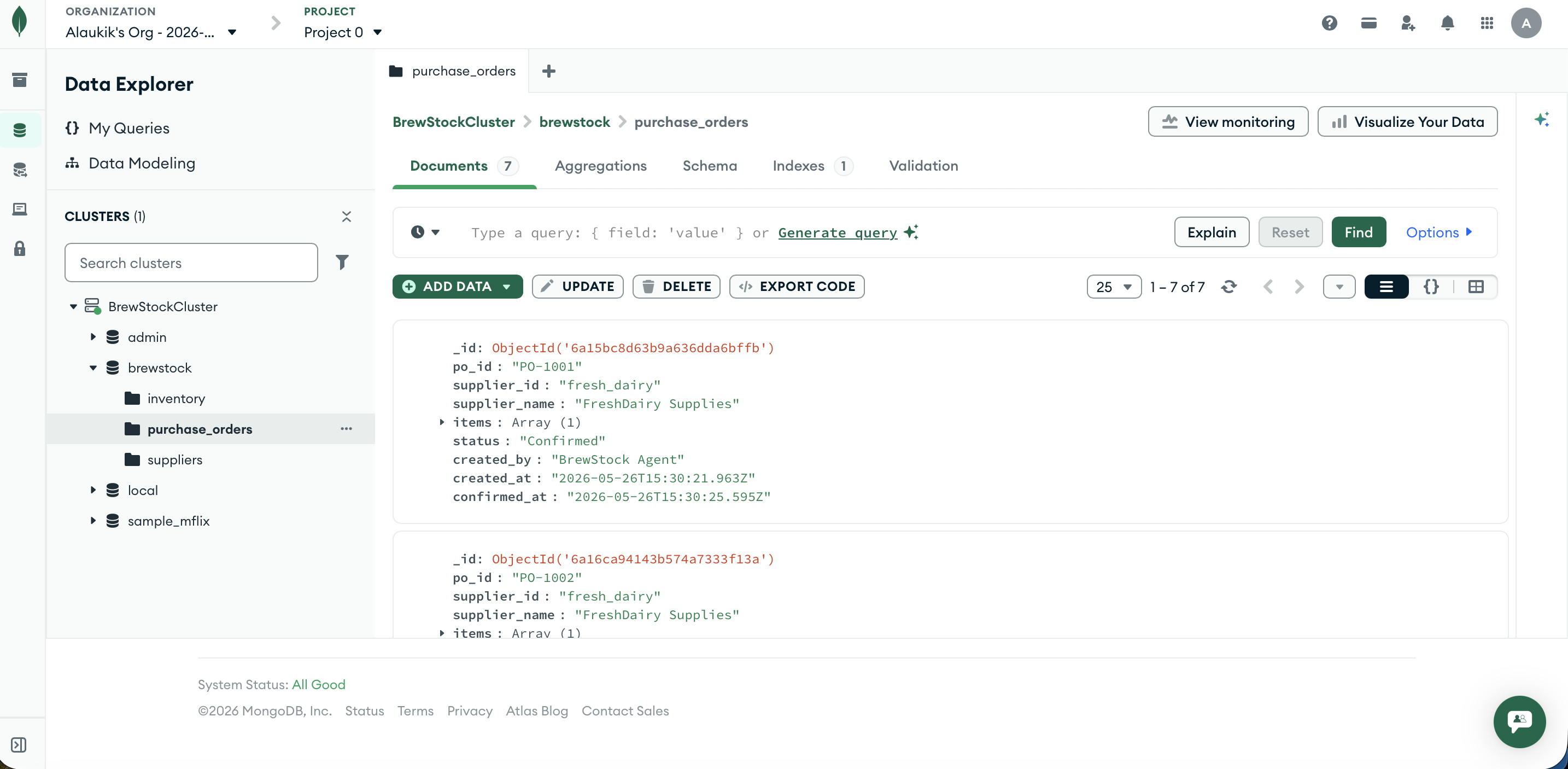Image resolution: width=1568 pixels, height=769 pixels.
Task: Click the Find button
Action: coord(1358,232)
